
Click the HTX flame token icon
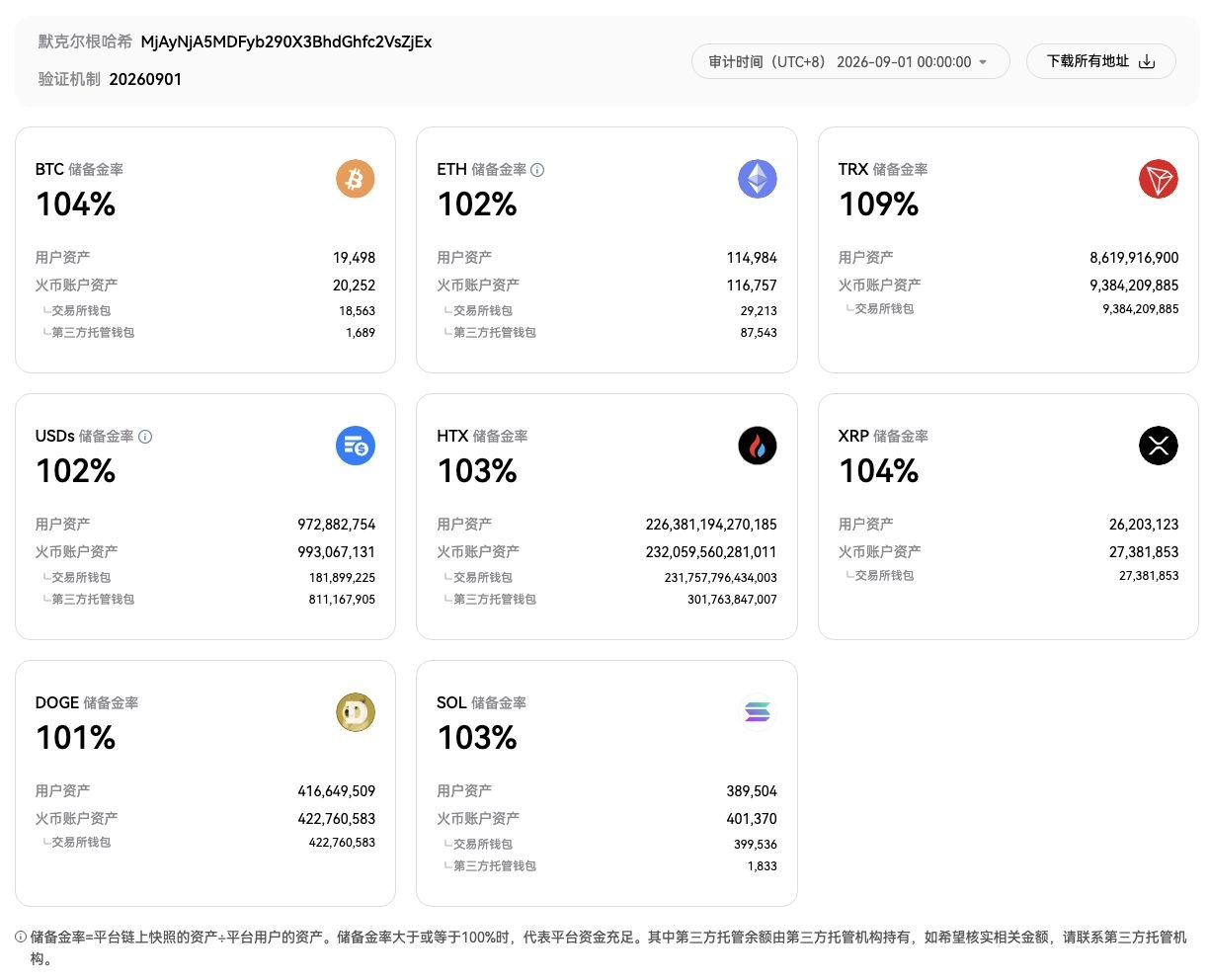tap(758, 446)
